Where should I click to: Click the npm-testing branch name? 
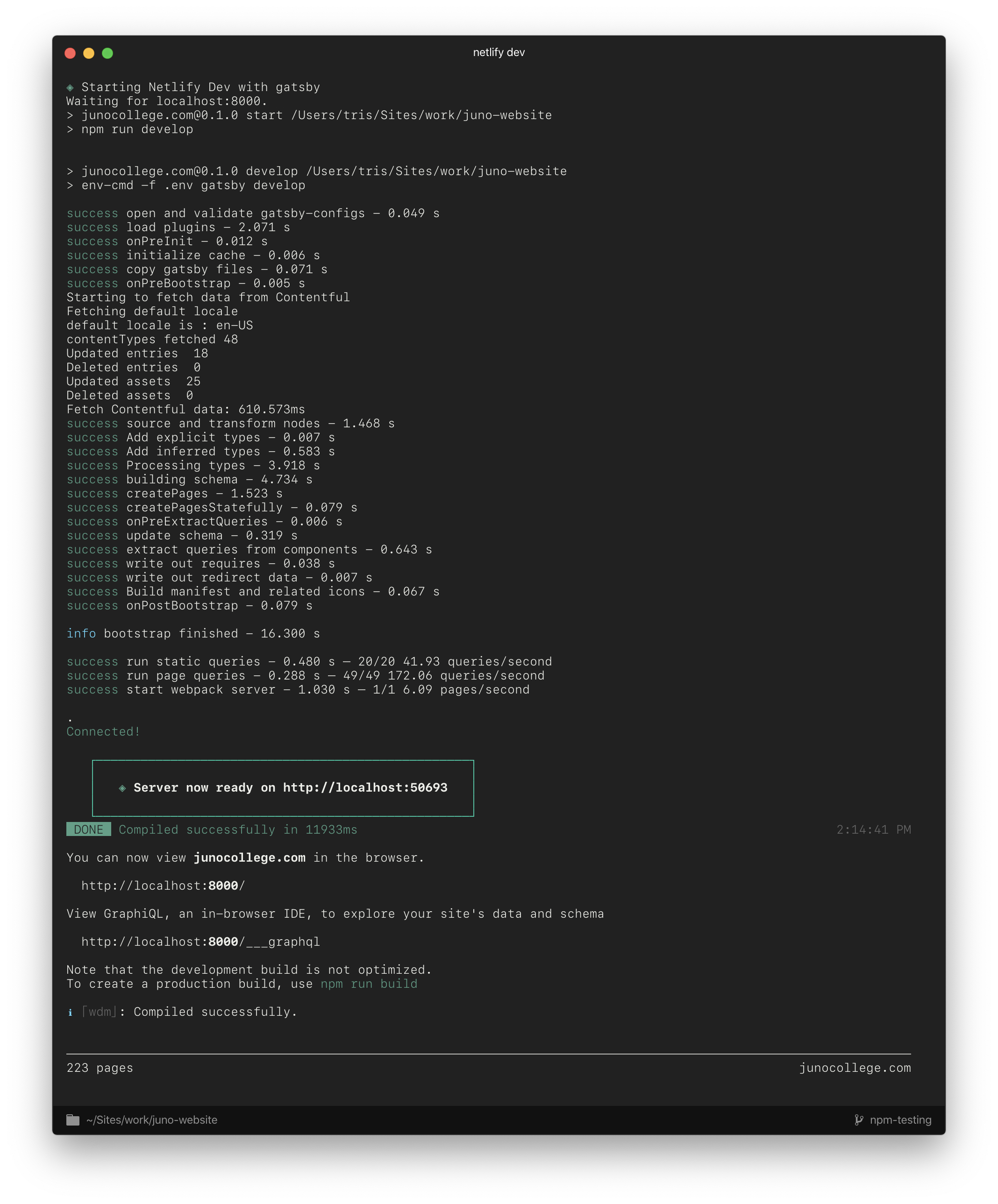coord(900,1120)
